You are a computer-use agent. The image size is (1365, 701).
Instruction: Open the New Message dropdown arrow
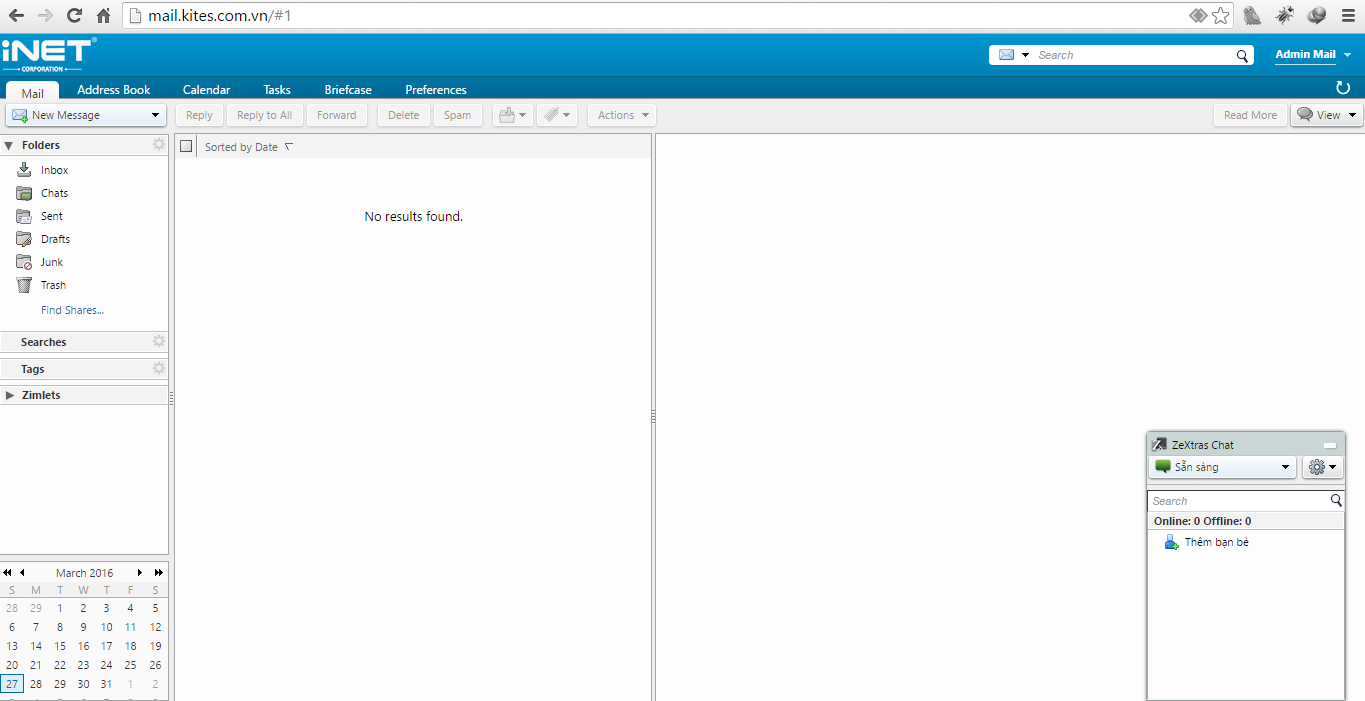point(155,115)
